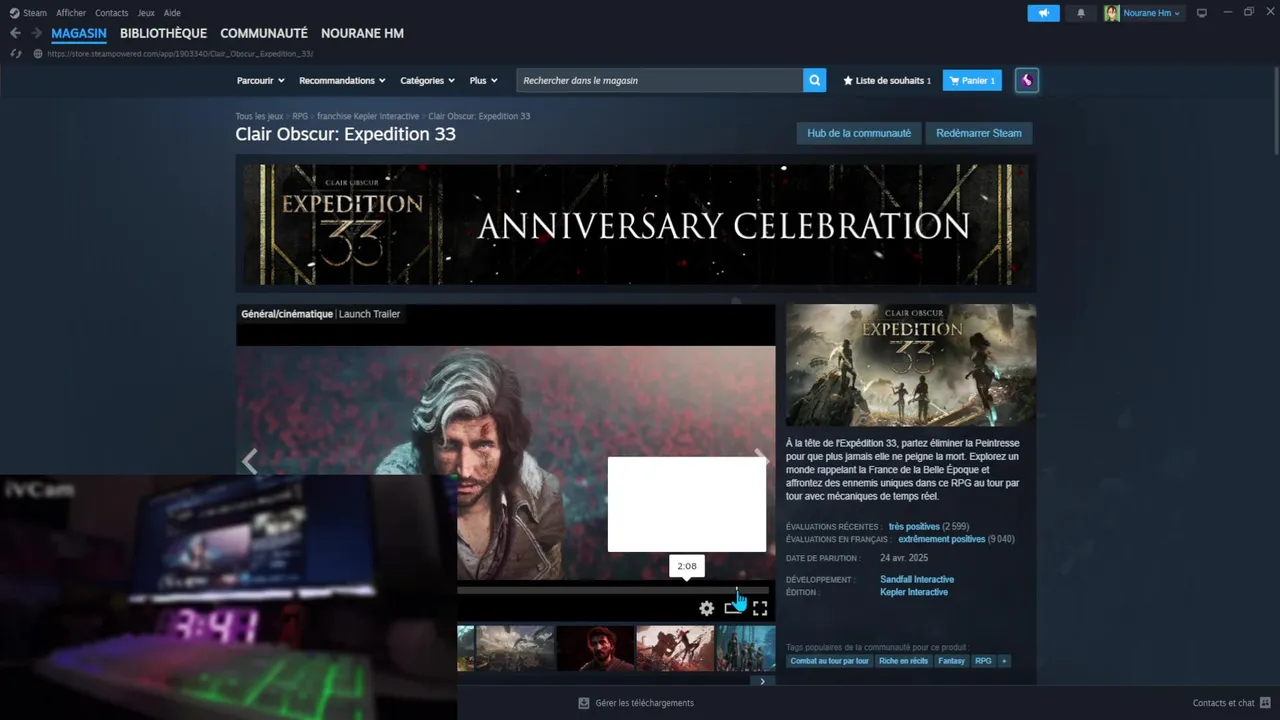Click the Tous les jeux breadcrumb
The image size is (1280, 720).
pos(259,116)
